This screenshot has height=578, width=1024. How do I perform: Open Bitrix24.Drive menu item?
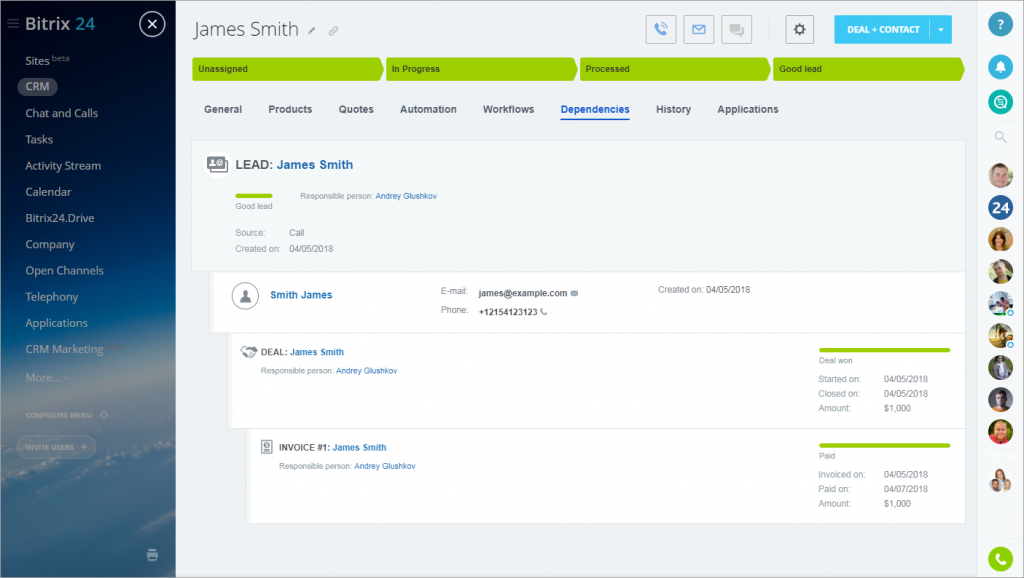point(59,218)
